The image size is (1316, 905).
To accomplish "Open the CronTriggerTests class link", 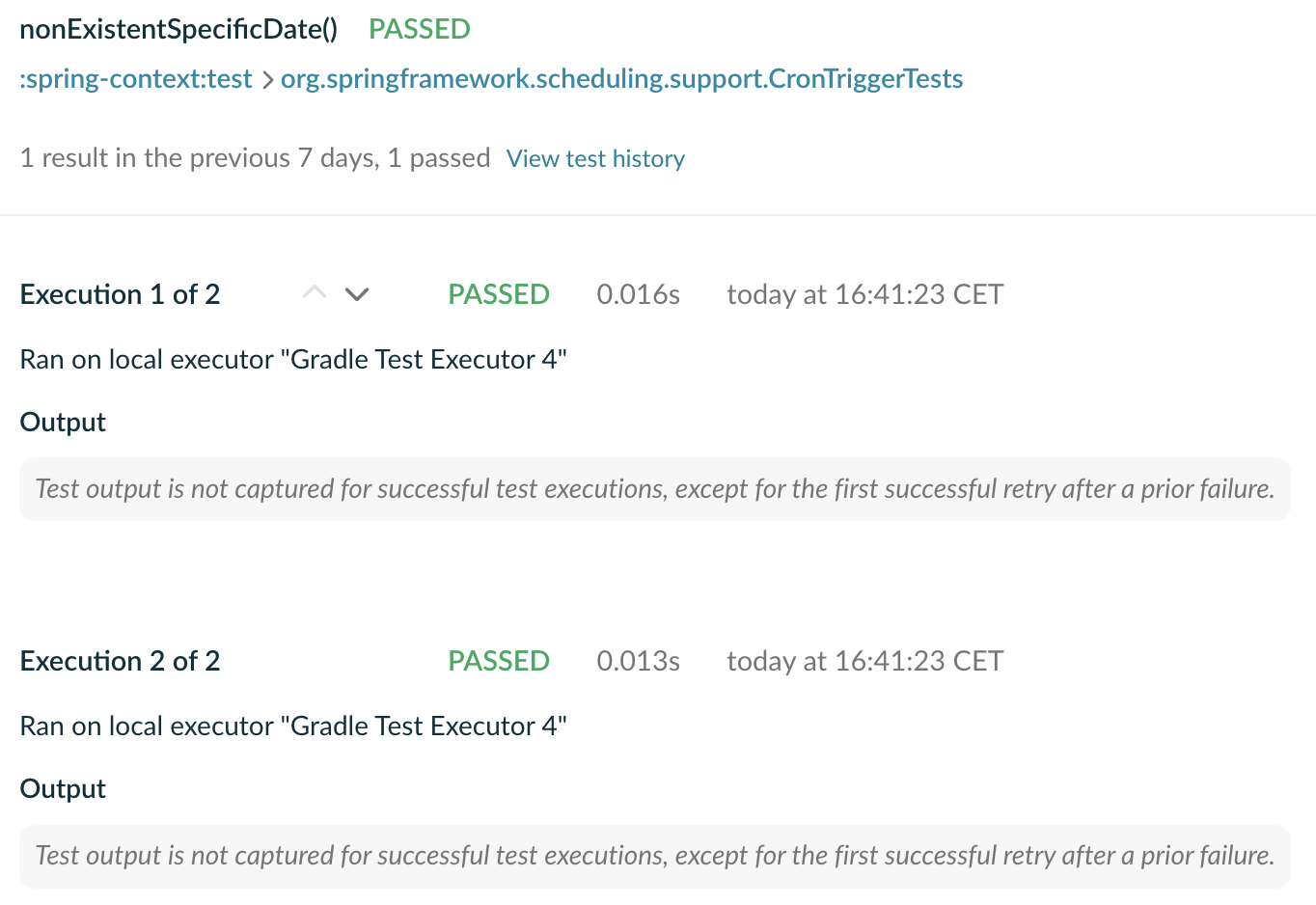I will click(x=621, y=79).
